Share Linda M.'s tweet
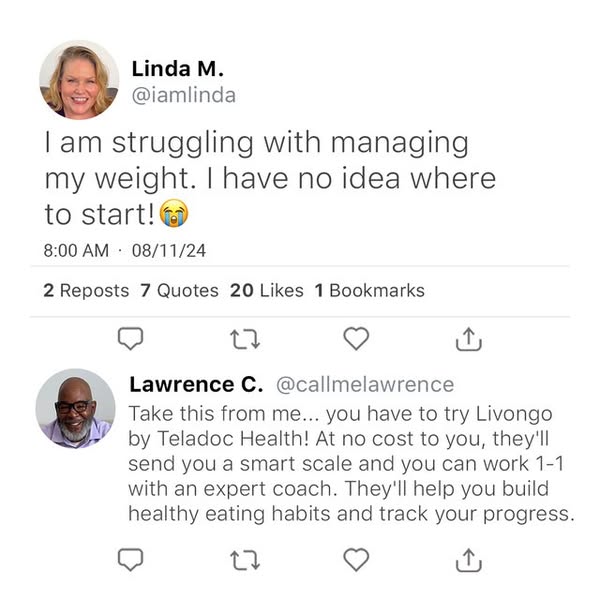 pos(468,340)
